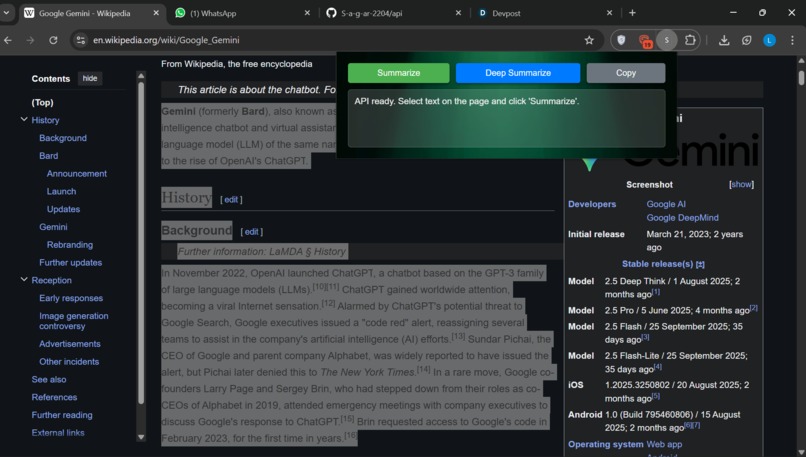Click the icon beside the Downloads button

tap(746, 40)
